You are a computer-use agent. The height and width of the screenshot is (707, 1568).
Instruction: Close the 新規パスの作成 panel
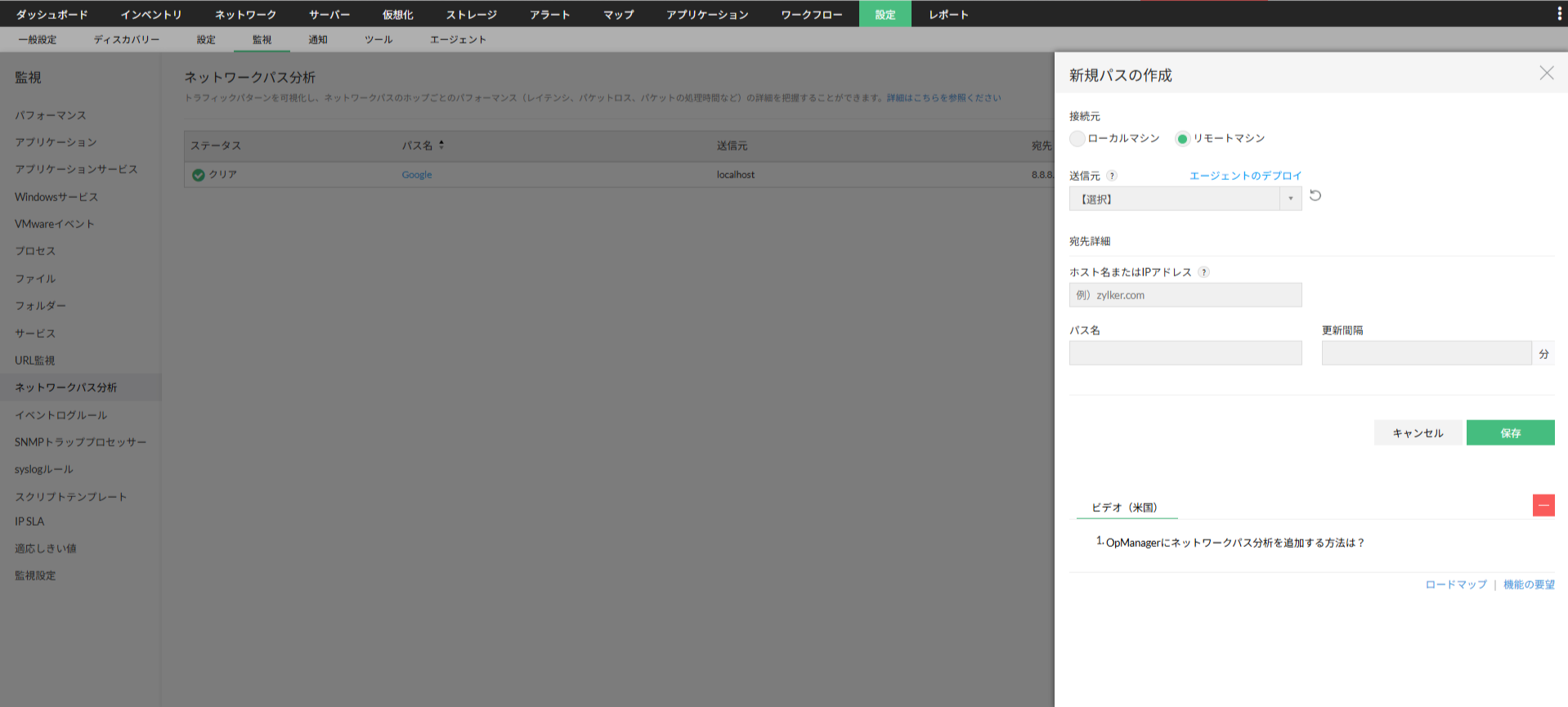1546,73
